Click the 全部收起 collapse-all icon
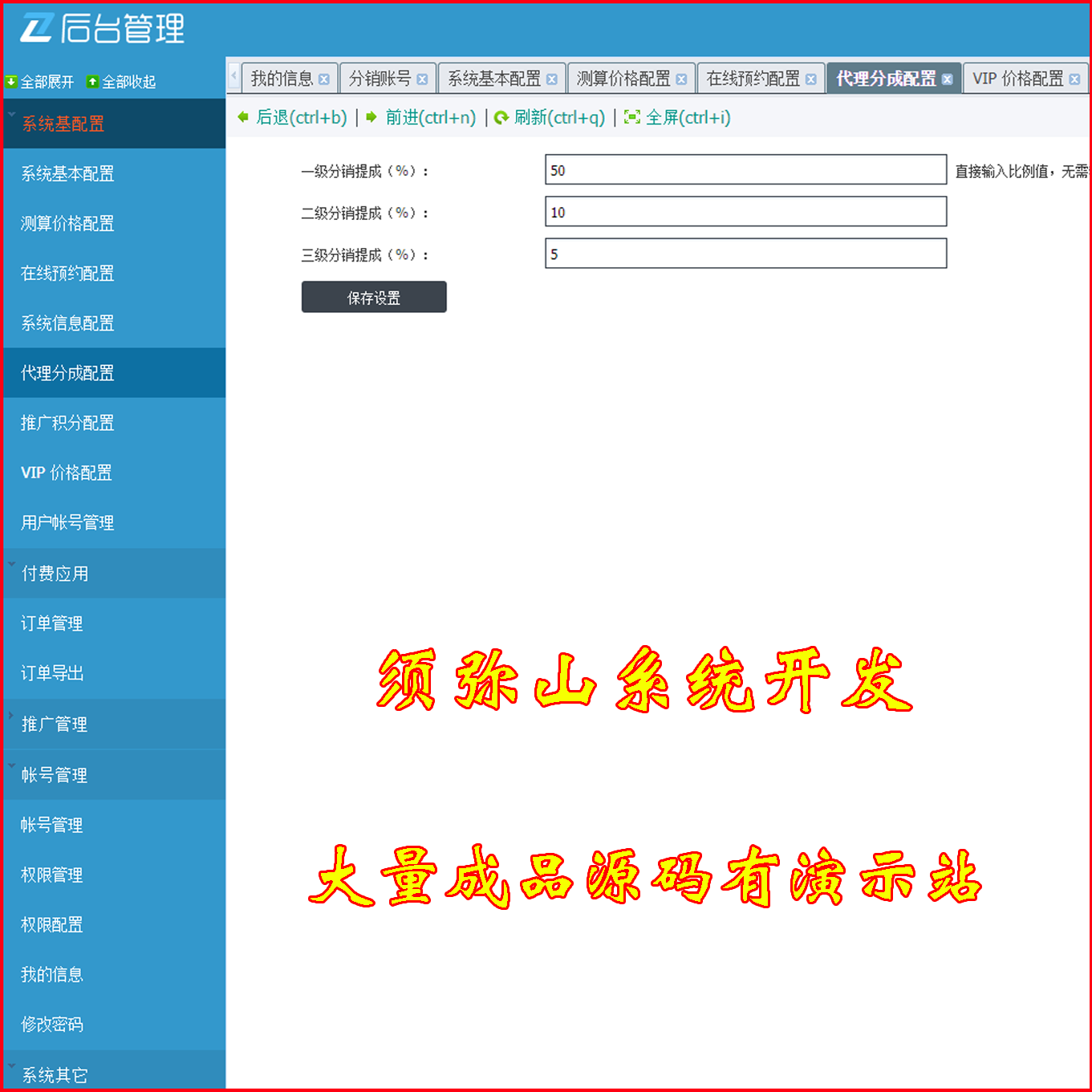The height and width of the screenshot is (1092, 1092). (x=94, y=81)
